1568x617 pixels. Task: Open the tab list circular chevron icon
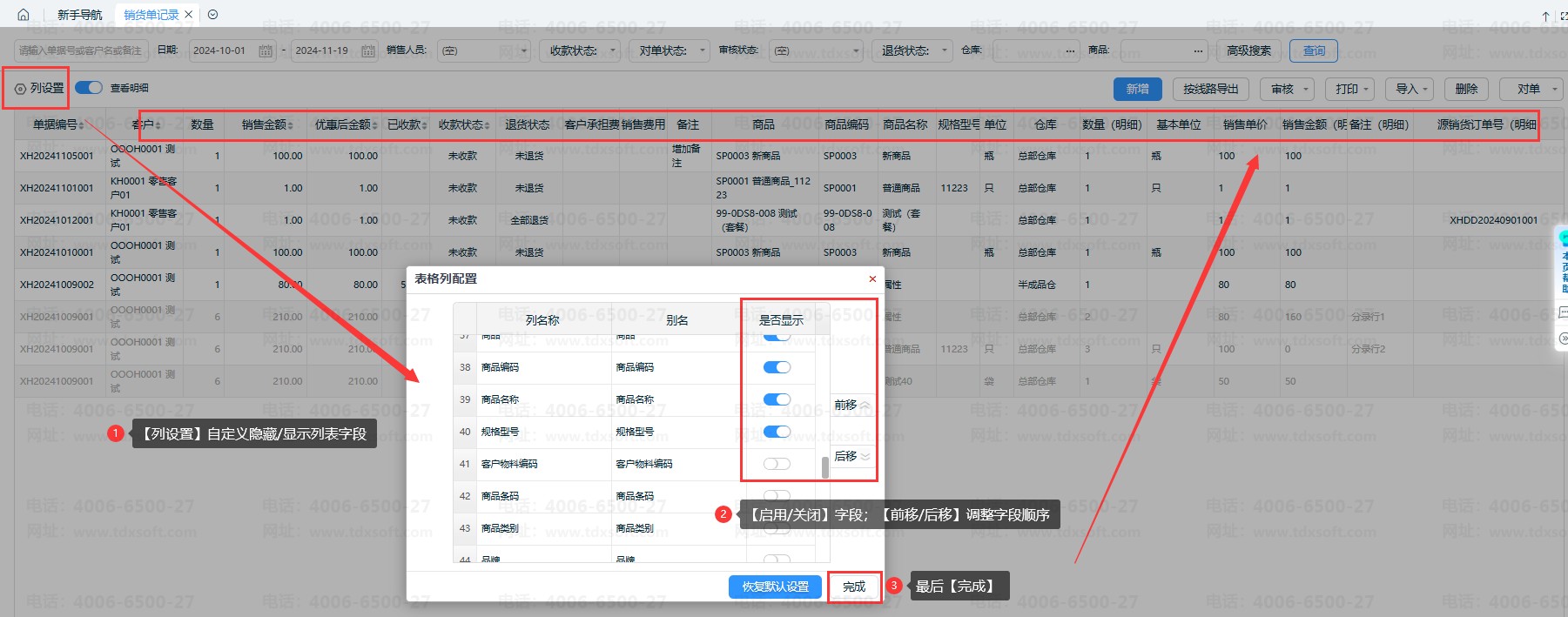(213, 15)
